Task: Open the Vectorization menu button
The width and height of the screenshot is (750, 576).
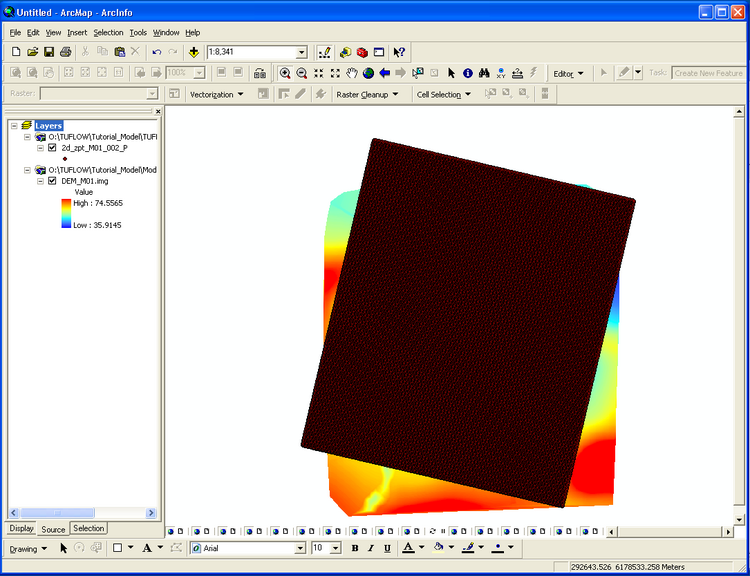Action: click(216, 94)
